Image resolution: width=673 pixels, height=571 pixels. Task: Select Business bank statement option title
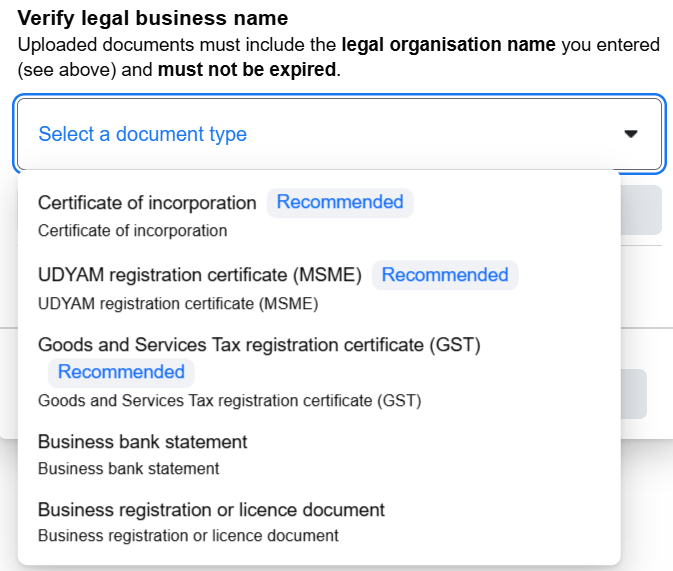point(142,442)
